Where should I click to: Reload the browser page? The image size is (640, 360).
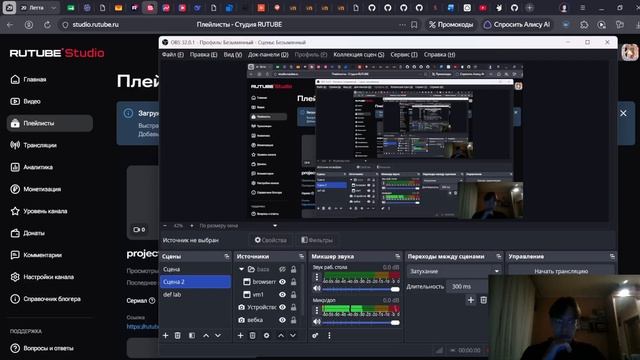47,24
